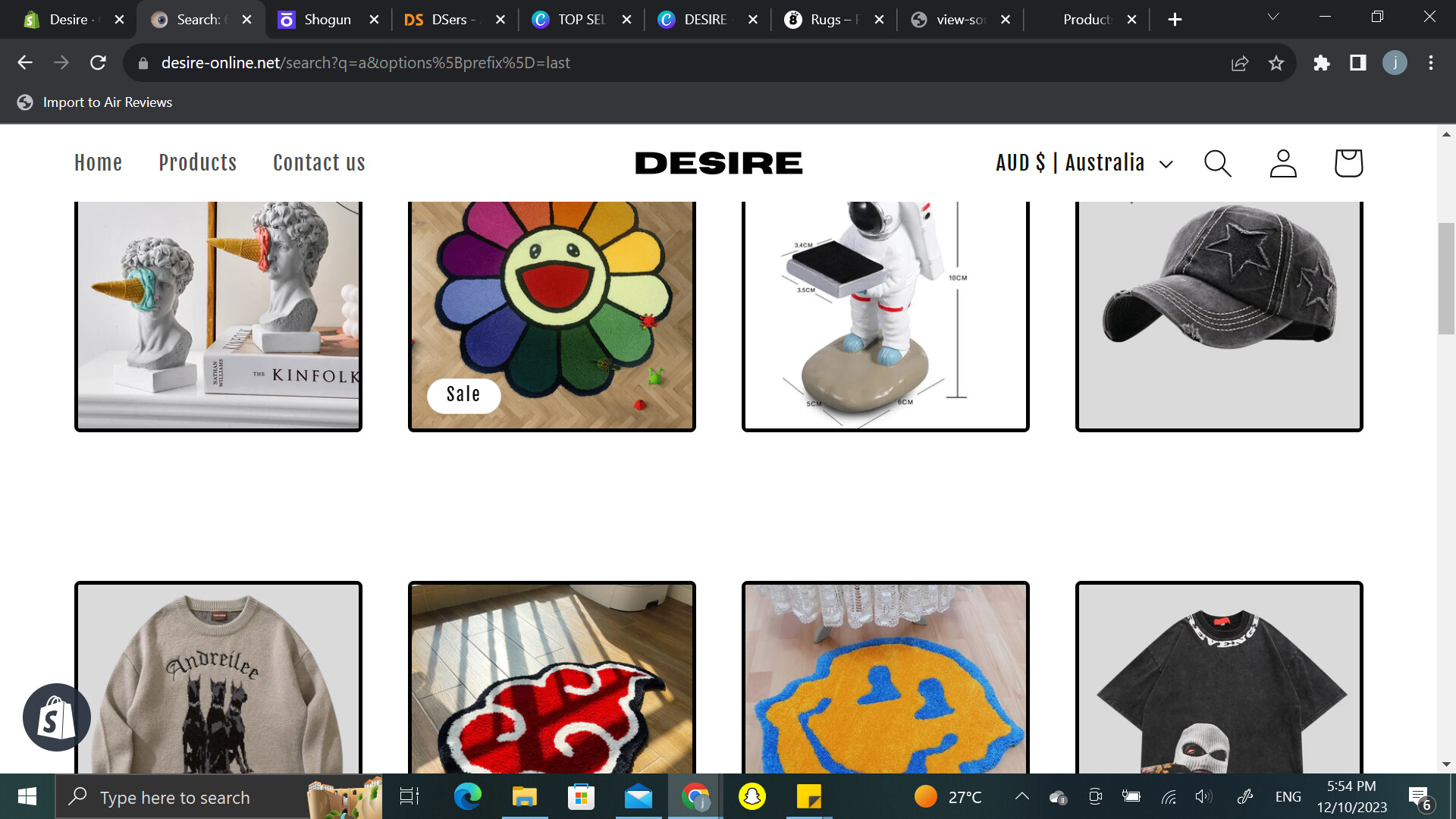Click the DESIRE store logo
This screenshot has height=819, width=1456.
coord(718,163)
